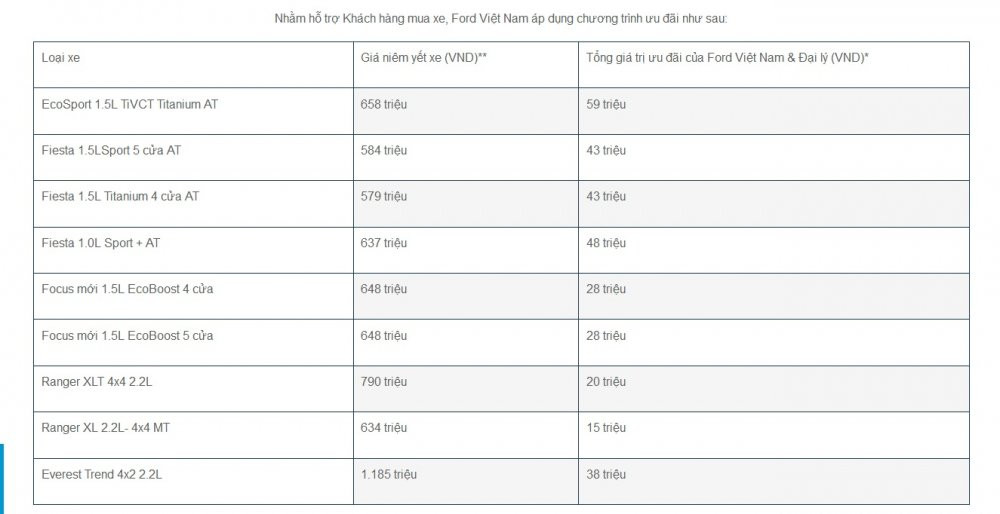
Task: Select the Fiesta 1.5L Titanium 4 cửa AT cell
Action: [120, 196]
